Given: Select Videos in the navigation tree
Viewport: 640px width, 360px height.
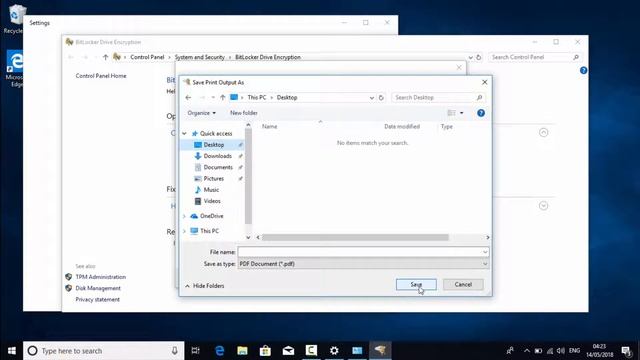Looking at the screenshot, I should tap(212, 201).
